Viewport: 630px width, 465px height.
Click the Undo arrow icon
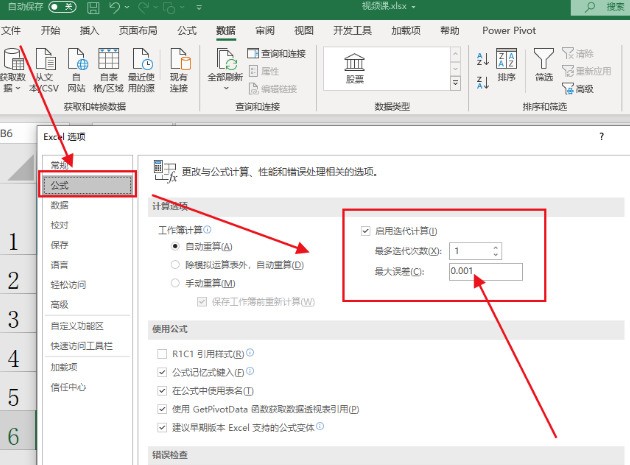click(115, 7)
